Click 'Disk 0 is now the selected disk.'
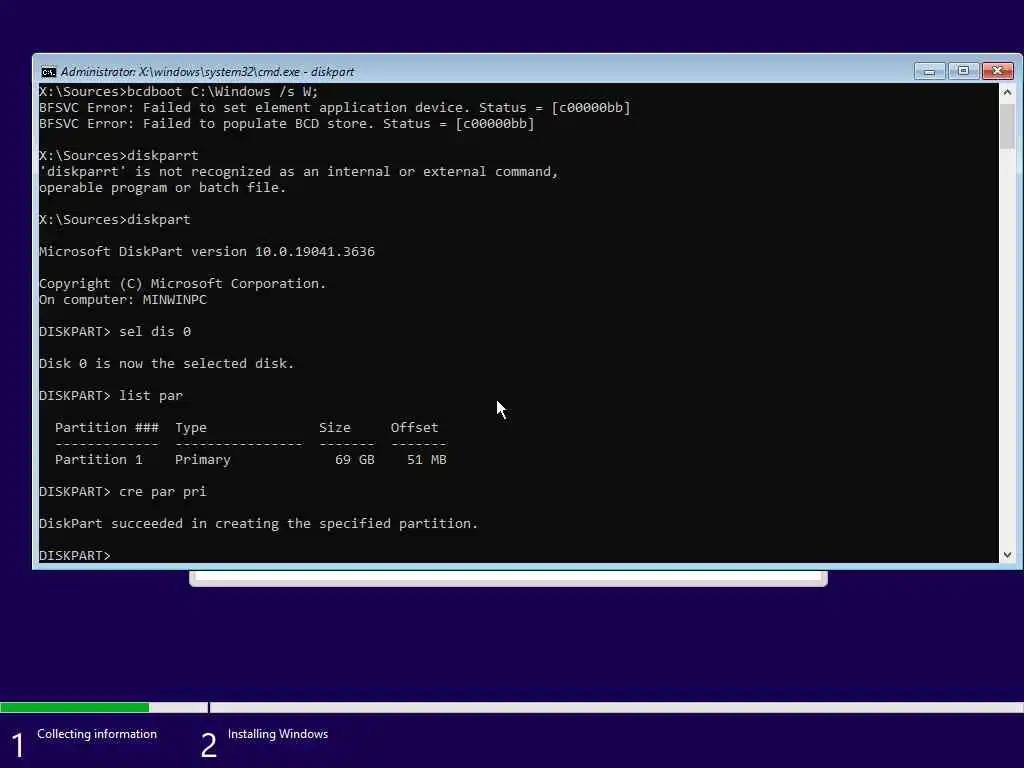Viewport: 1024px width, 768px height. [x=167, y=364]
